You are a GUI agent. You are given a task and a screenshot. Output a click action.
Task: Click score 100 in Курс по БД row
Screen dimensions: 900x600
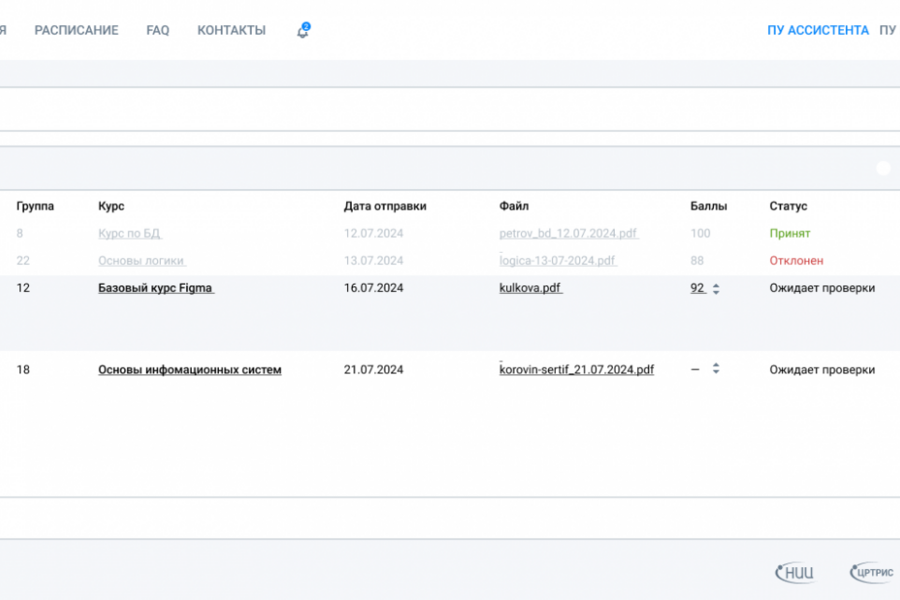pyautogui.click(x=700, y=234)
